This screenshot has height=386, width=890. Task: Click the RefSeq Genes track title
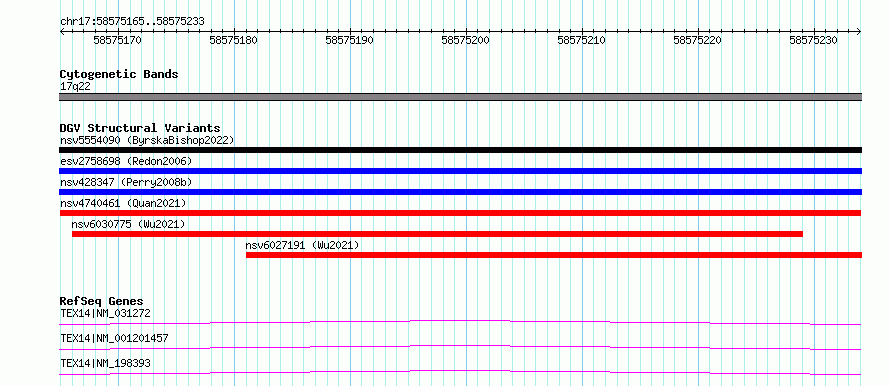pyautogui.click(x=102, y=301)
